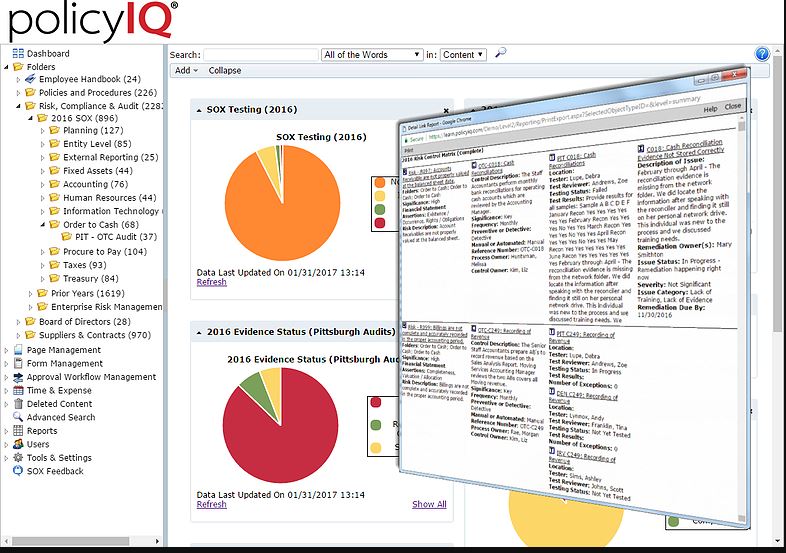Click the Suppliers & Contracts folder icon

point(31,334)
